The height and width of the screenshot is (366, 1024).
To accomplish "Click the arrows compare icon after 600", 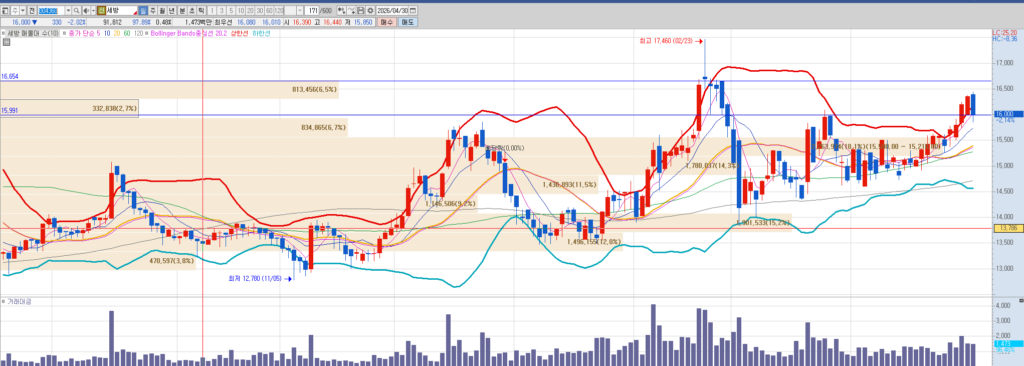I will tap(341, 11).
